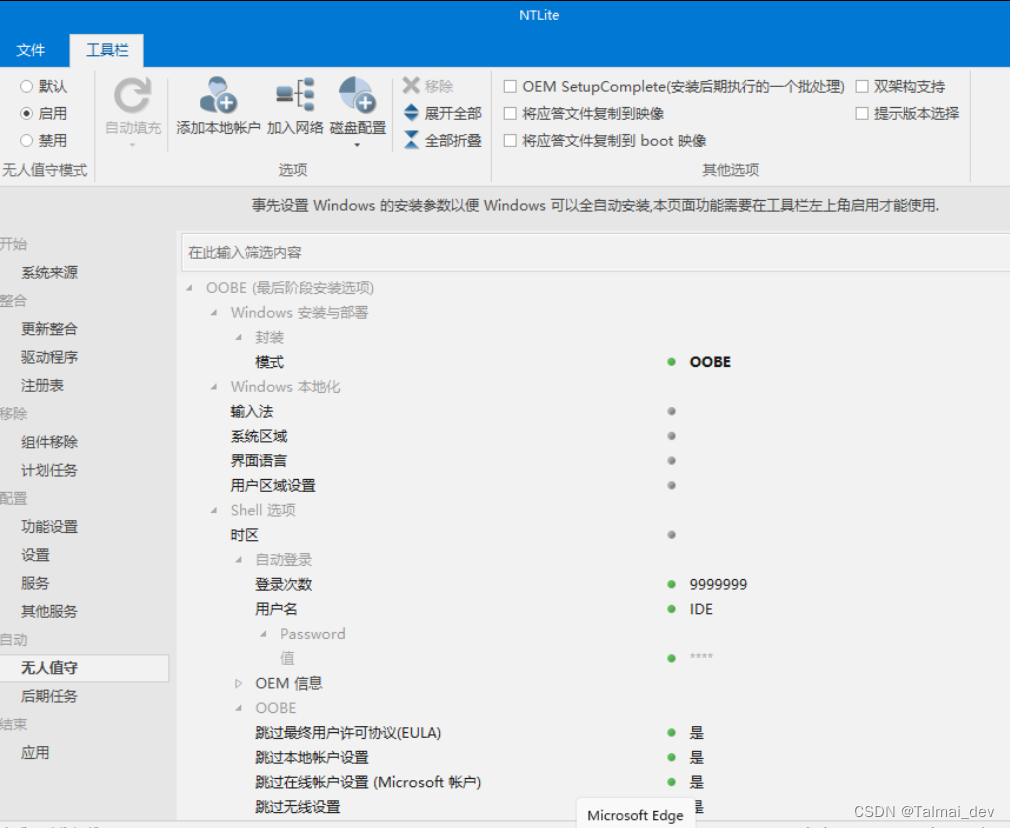The height and width of the screenshot is (828, 1010).
Task: Switch to the 文件 tab
Action: click(31, 49)
